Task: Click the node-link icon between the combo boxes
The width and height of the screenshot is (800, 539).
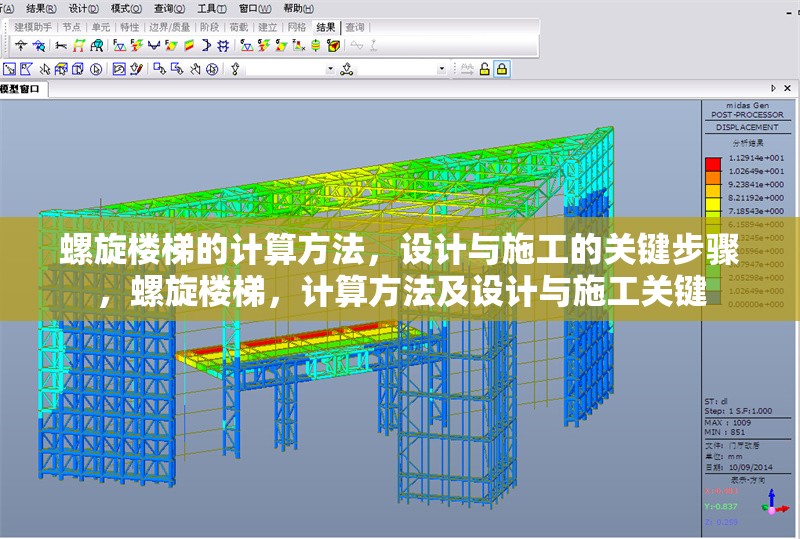Action: [x=347, y=69]
